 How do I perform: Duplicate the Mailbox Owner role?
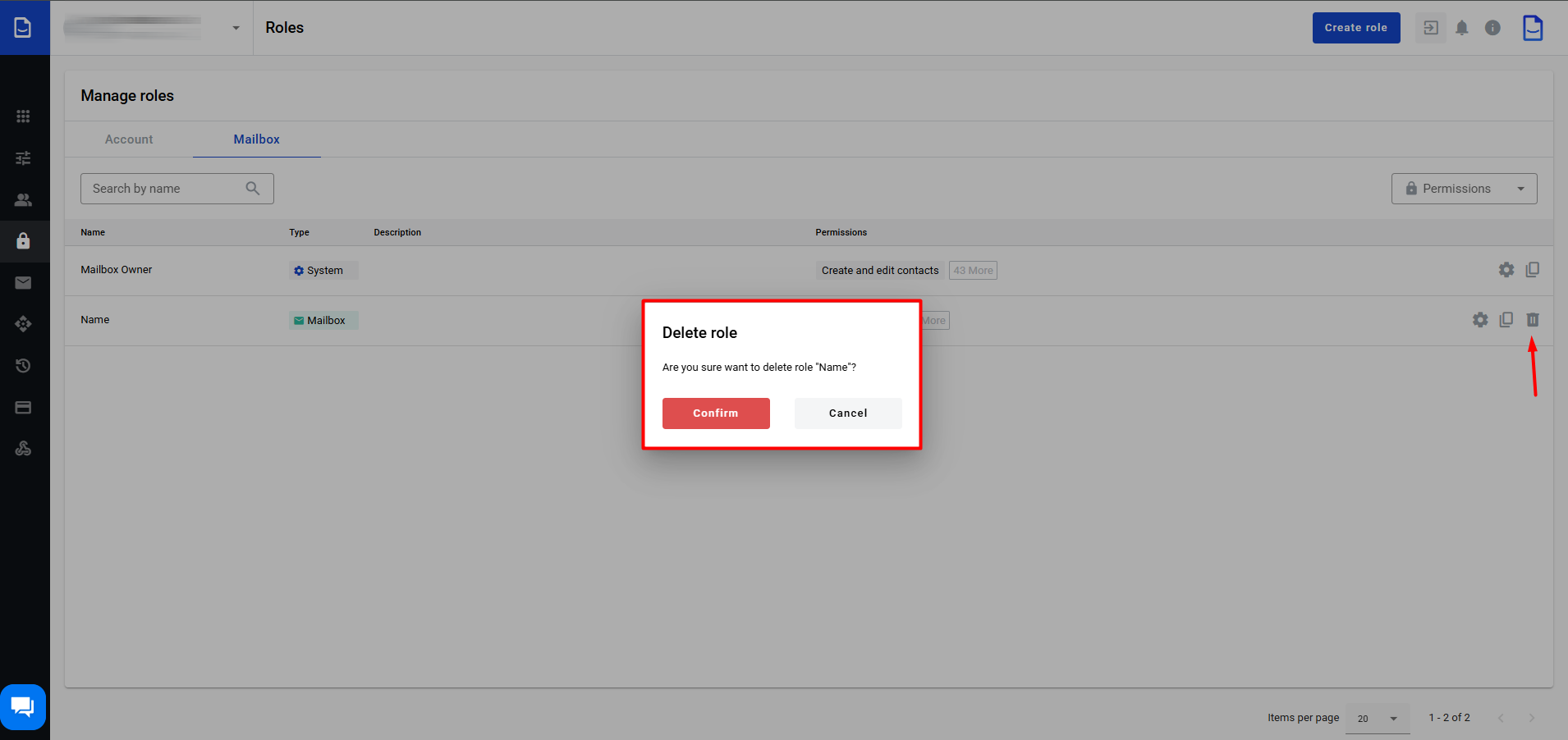(1532, 270)
